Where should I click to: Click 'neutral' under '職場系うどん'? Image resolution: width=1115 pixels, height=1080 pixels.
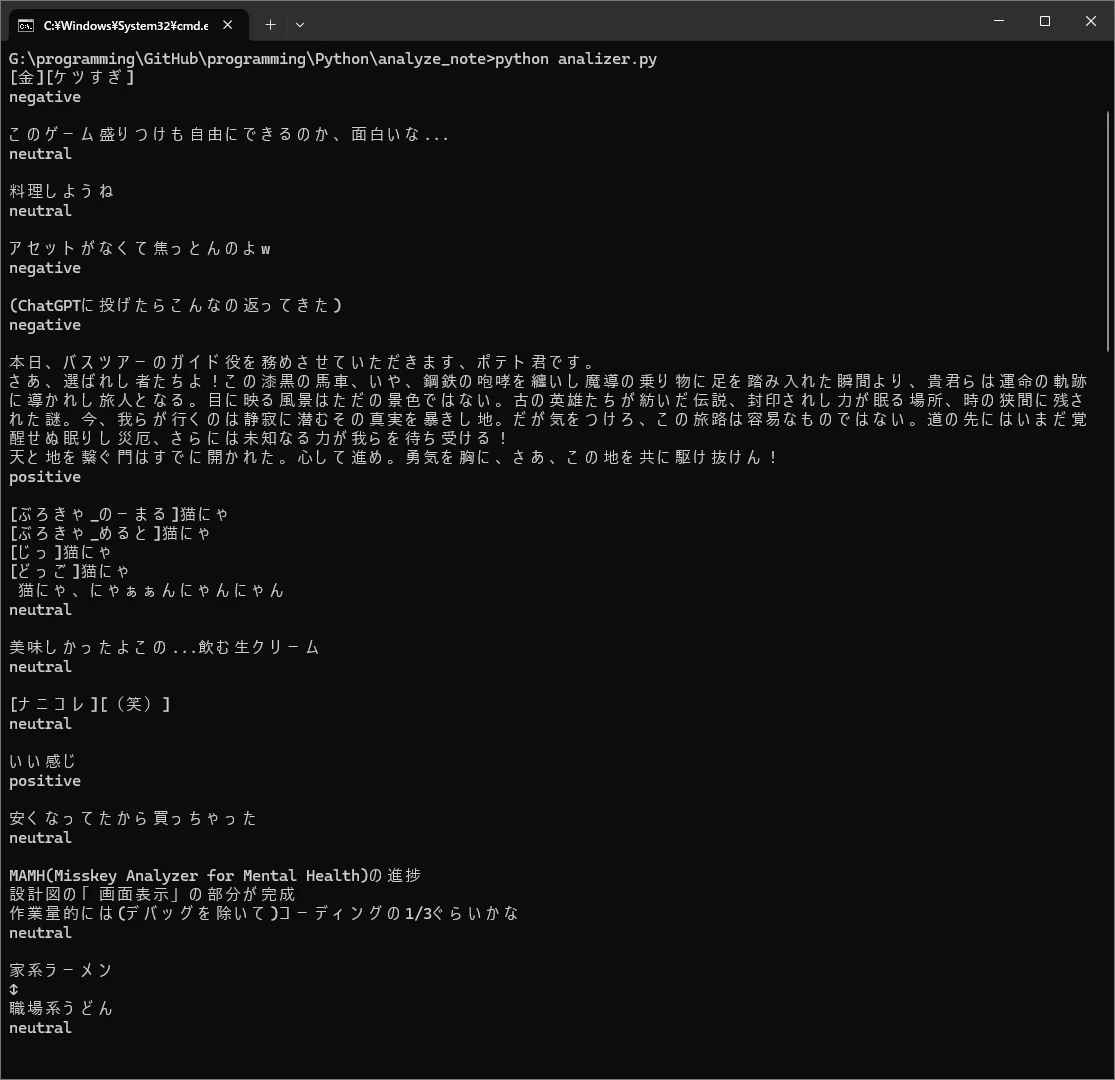coord(41,1027)
